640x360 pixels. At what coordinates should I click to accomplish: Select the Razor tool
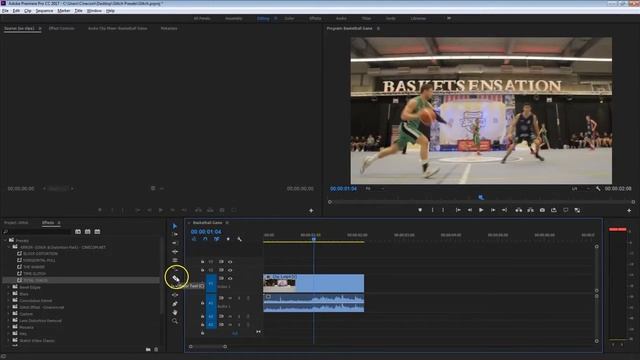point(176,278)
